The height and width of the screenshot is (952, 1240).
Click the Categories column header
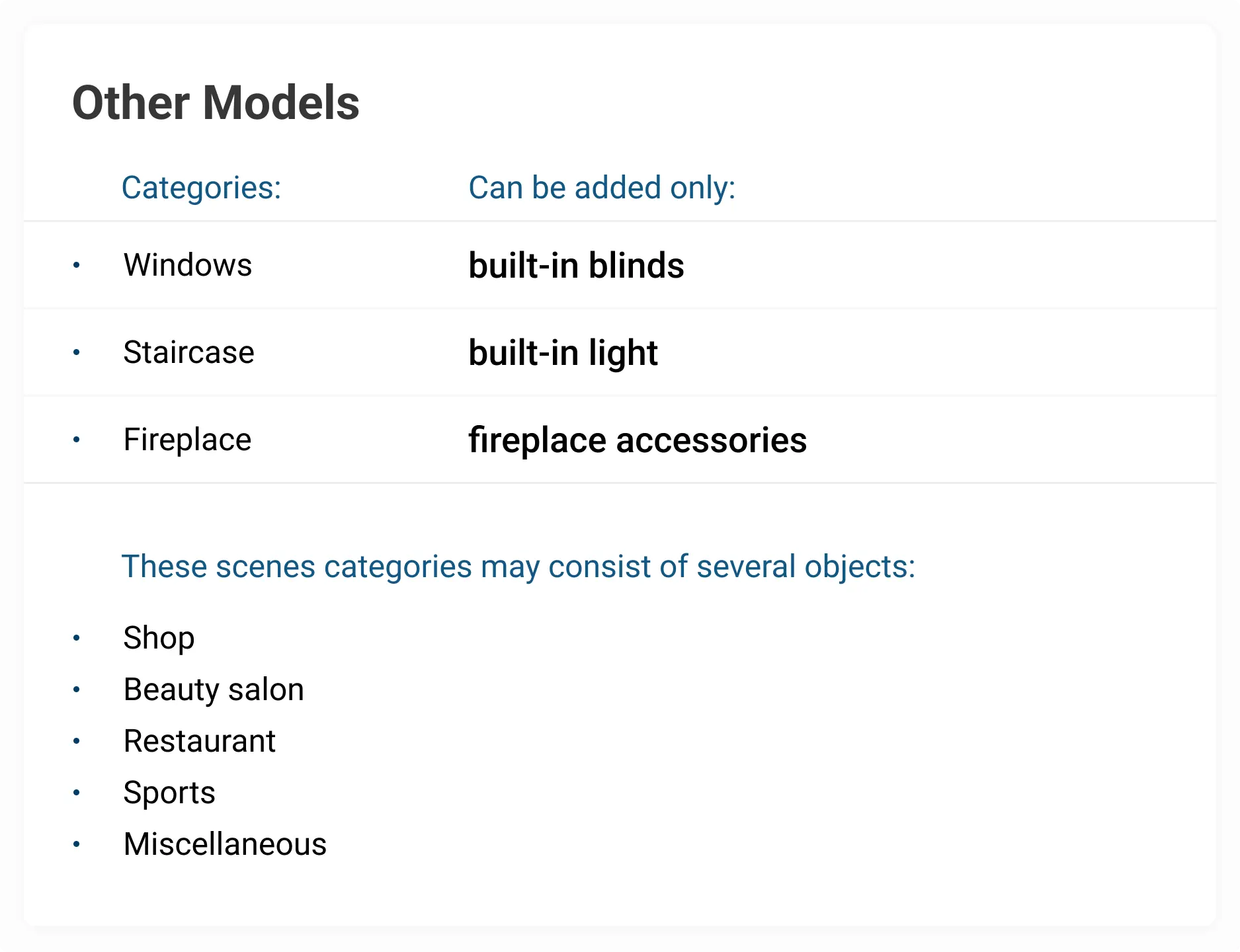[x=201, y=188]
